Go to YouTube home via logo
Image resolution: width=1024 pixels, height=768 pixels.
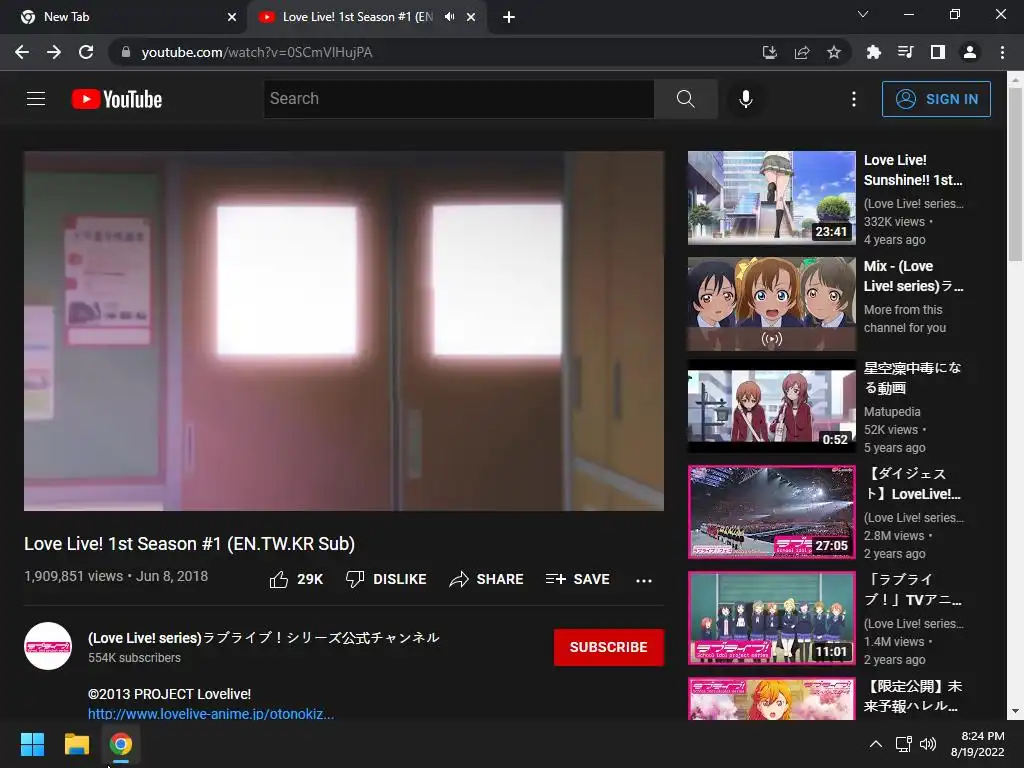pyautogui.click(x=117, y=99)
